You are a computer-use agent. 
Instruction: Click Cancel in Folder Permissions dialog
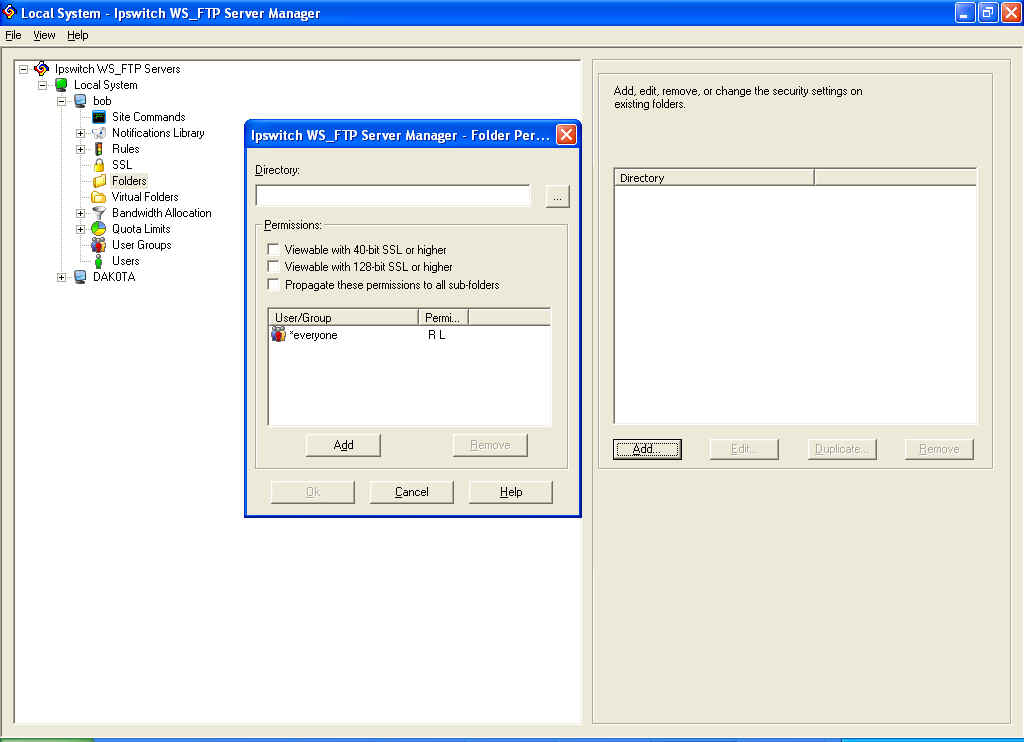pyautogui.click(x=411, y=492)
